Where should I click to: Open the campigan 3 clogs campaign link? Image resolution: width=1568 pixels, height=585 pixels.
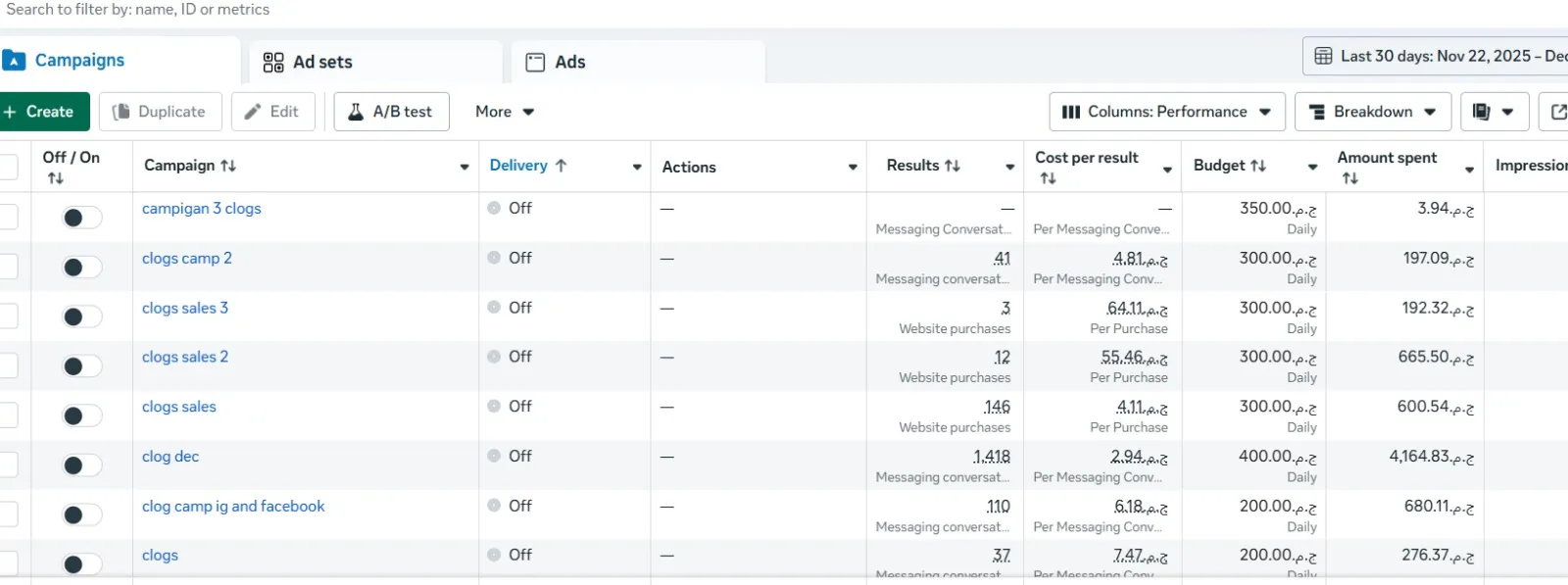point(202,209)
